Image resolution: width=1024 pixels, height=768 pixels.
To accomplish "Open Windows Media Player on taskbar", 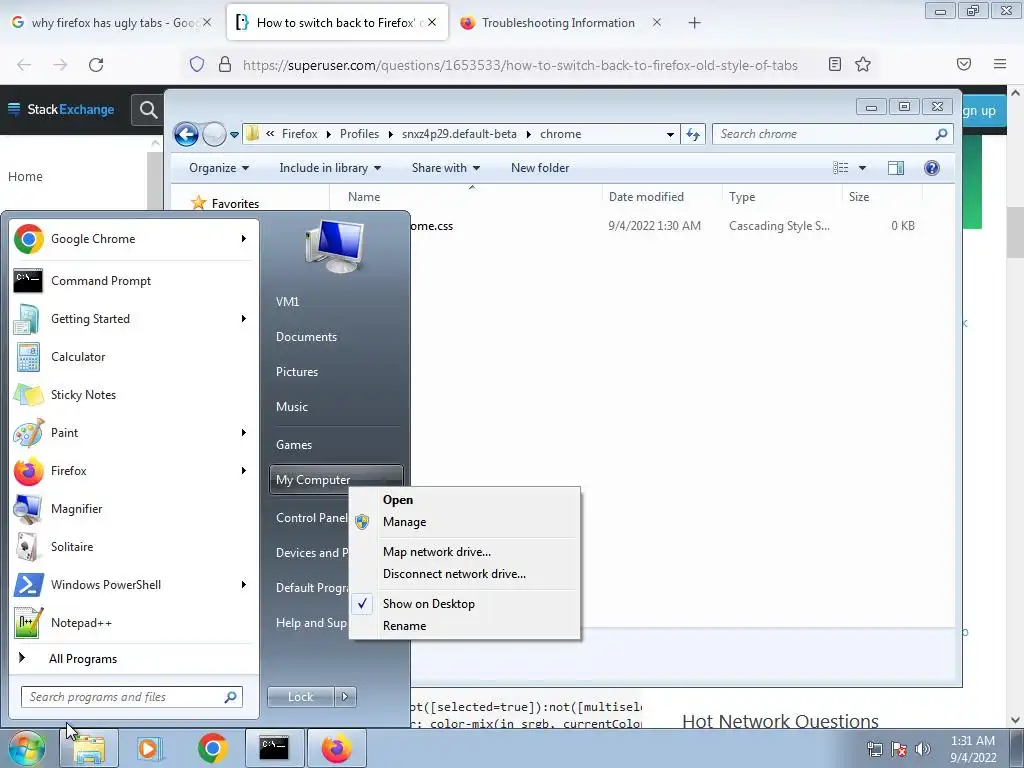I will (x=150, y=748).
